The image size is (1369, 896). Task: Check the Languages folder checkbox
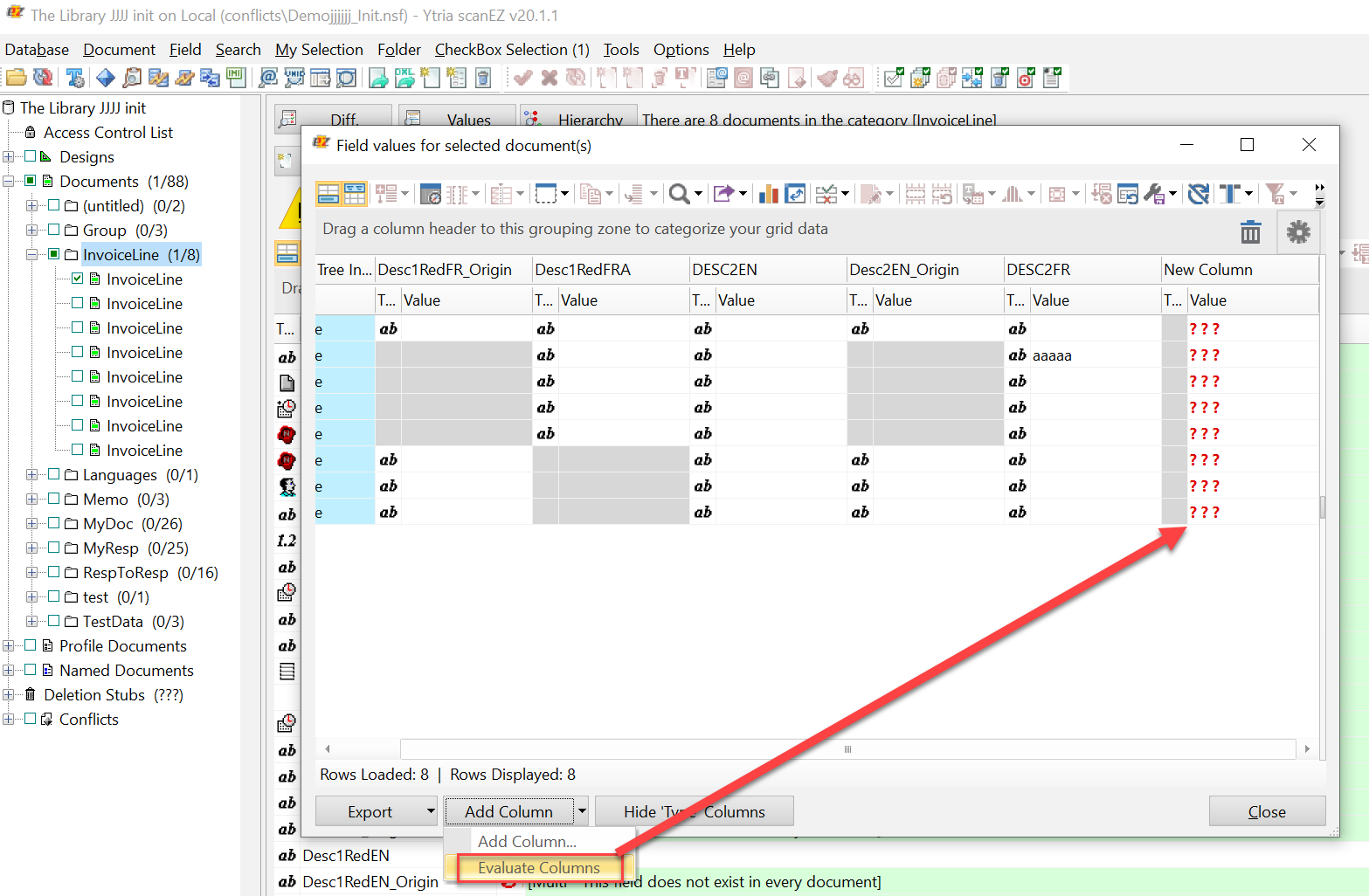[54, 474]
